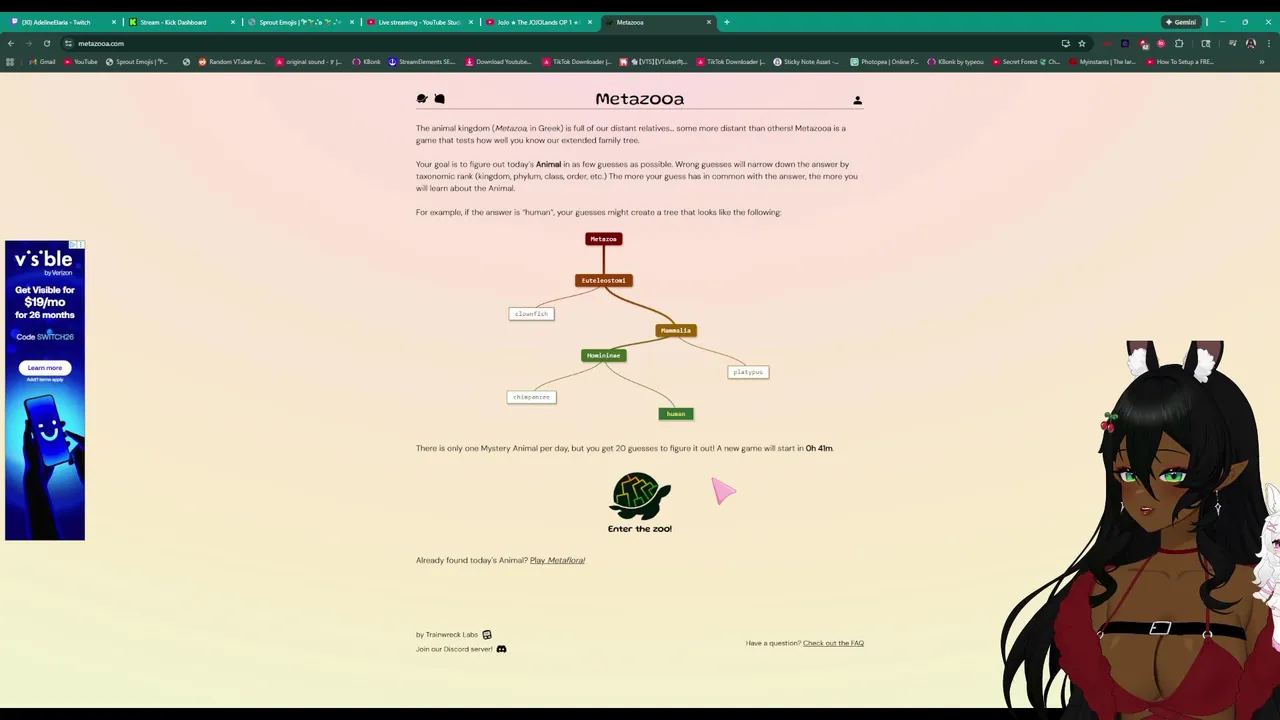
Task: Click the Metazoa node in example tree
Action: tap(604, 239)
